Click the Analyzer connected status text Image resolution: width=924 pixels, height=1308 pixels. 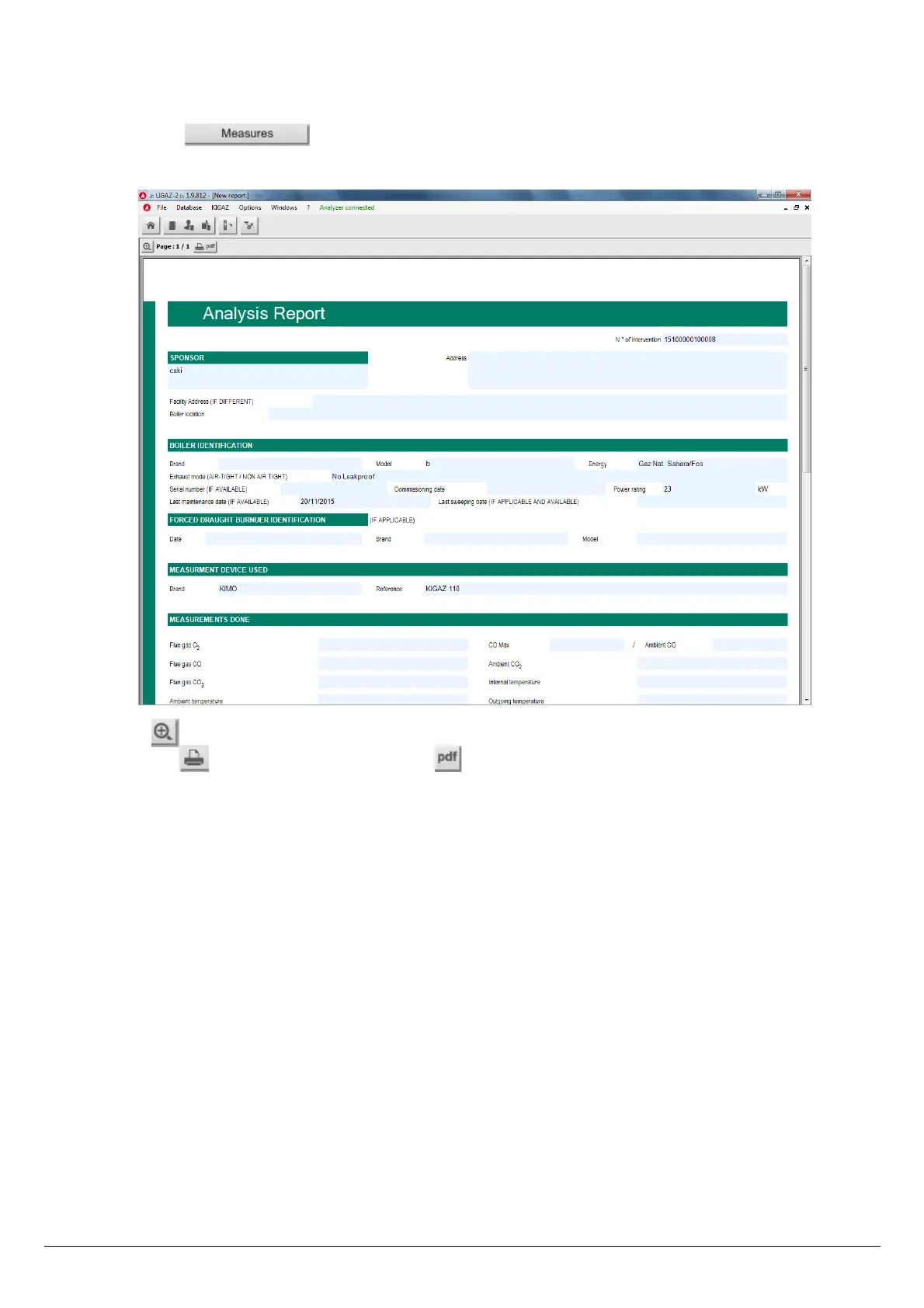coord(346,208)
